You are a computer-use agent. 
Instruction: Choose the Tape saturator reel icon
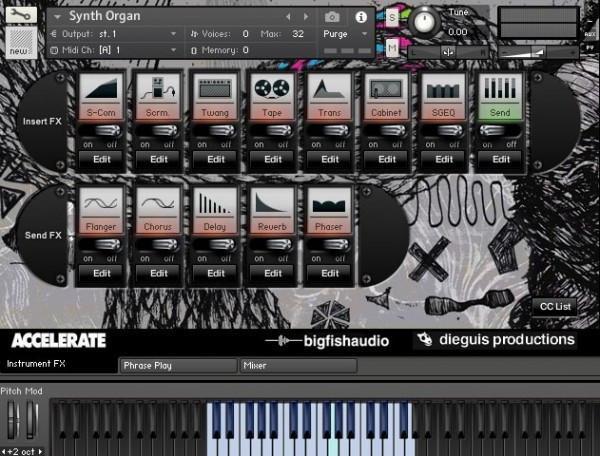click(272, 96)
